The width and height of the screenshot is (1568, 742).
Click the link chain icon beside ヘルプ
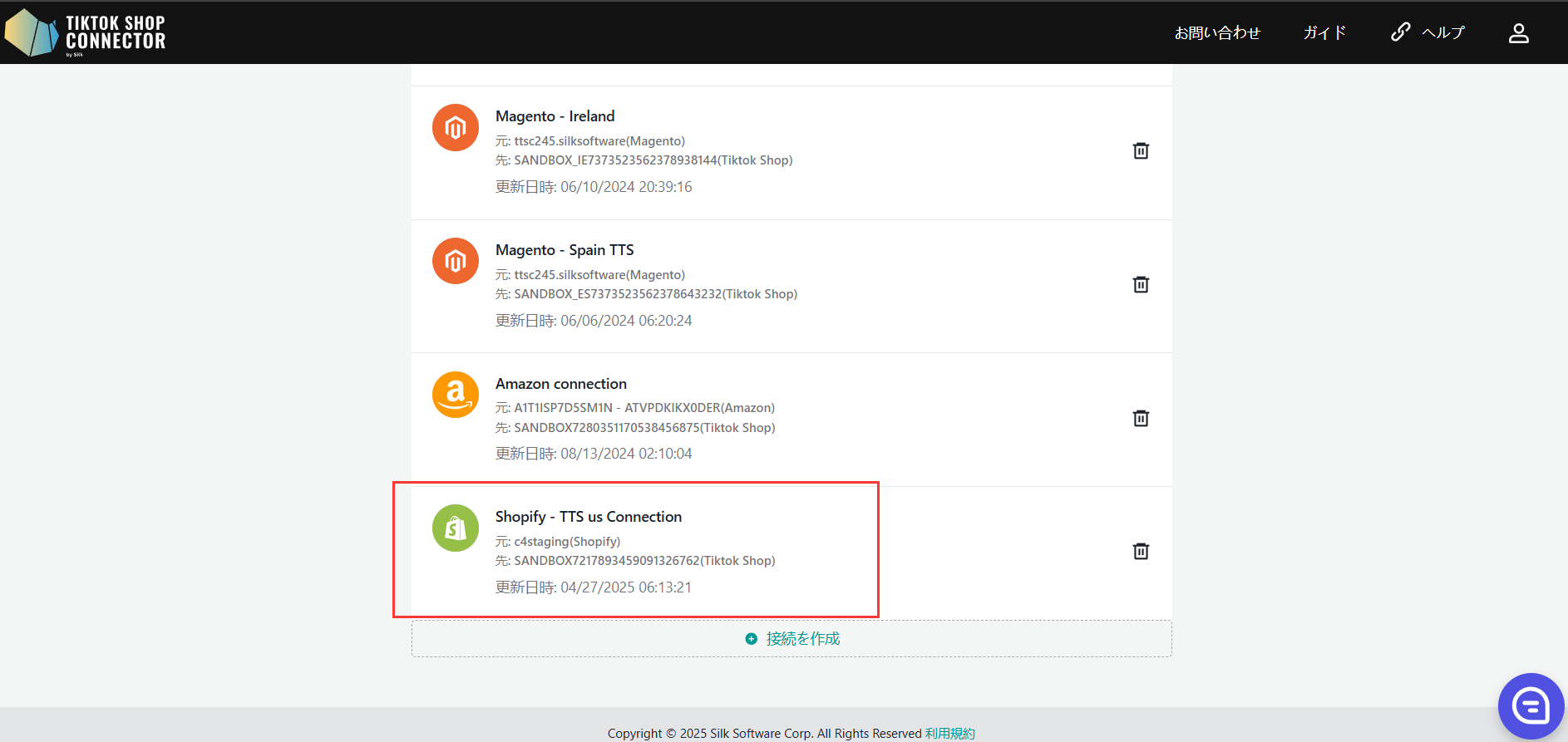1401,32
